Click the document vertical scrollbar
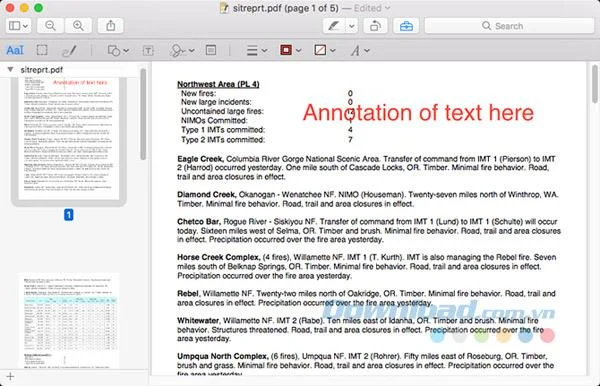 (x=595, y=84)
